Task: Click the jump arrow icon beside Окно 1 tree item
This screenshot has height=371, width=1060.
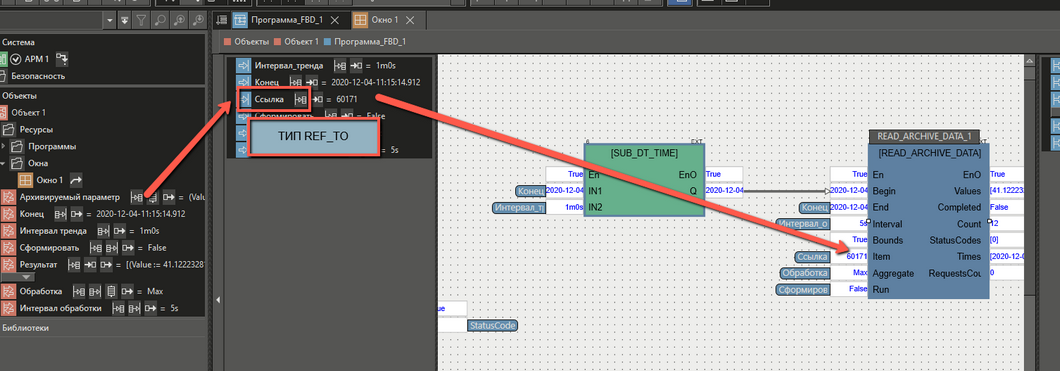Action: pos(76,180)
